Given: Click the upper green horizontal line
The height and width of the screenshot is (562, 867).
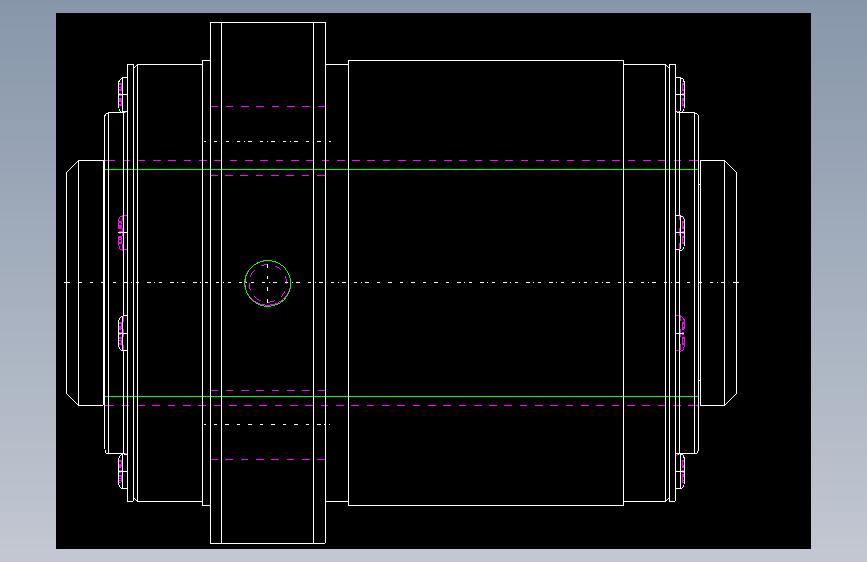Looking at the screenshot, I should pyautogui.click(x=401, y=169).
